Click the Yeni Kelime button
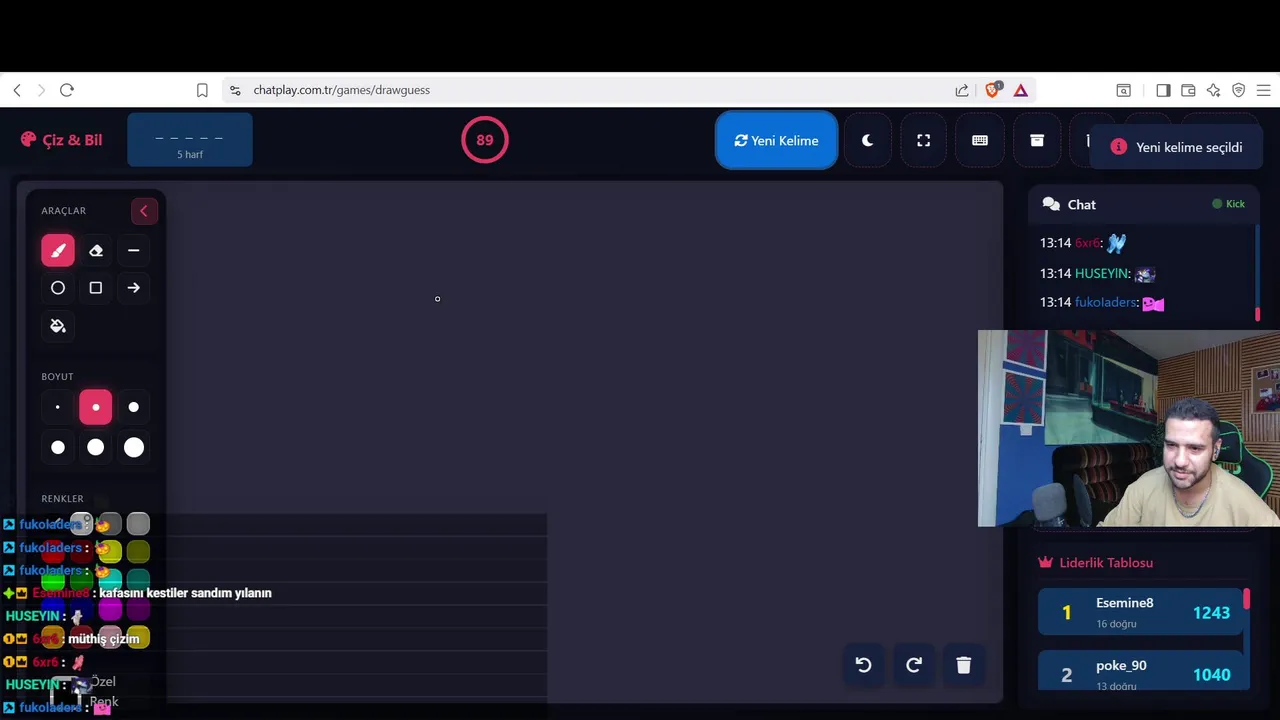Image resolution: width=1280 pixels, height=720 pixels. coord(776,141)
